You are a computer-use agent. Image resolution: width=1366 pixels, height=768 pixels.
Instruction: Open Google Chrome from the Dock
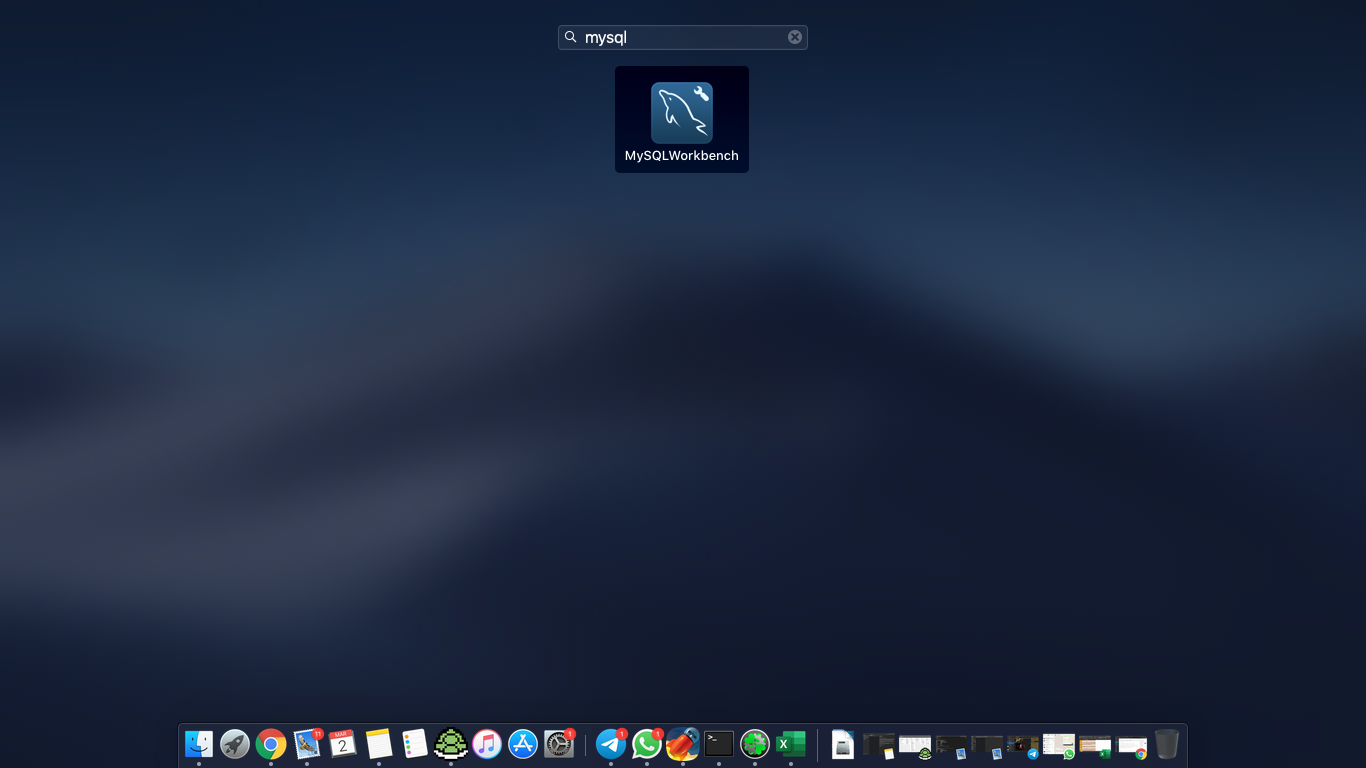click(271, 744)
